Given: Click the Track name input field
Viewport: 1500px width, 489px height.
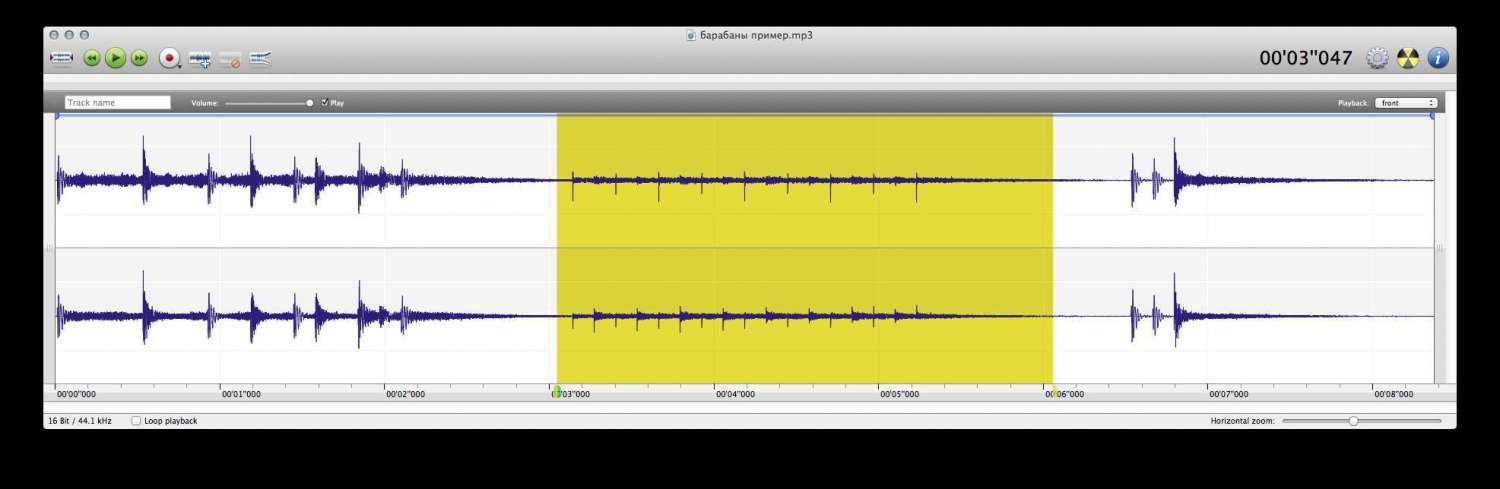Looking at the screenshot, I should tap(117, 102).
